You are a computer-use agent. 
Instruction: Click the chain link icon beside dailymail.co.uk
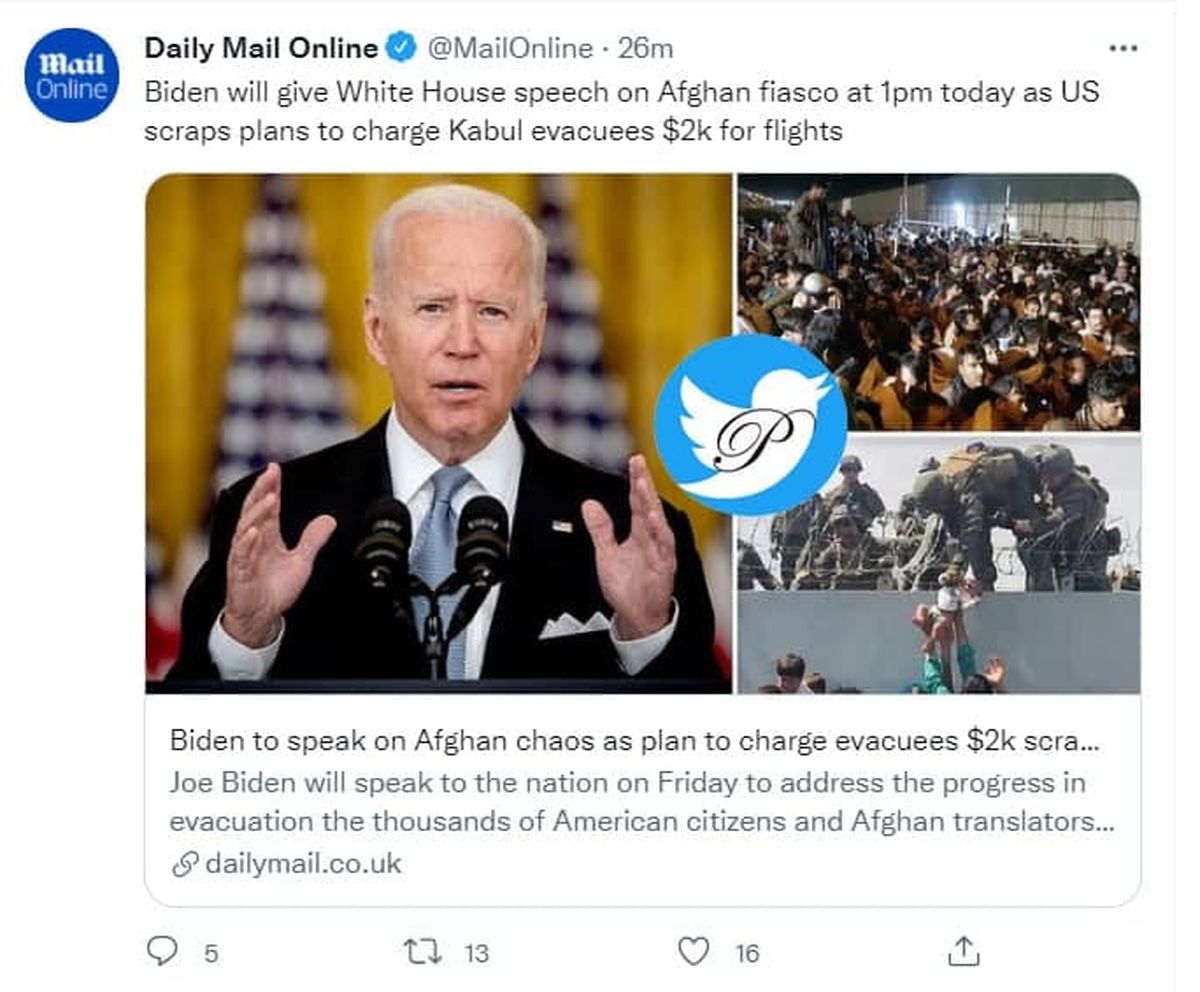[x=184, y=864]
